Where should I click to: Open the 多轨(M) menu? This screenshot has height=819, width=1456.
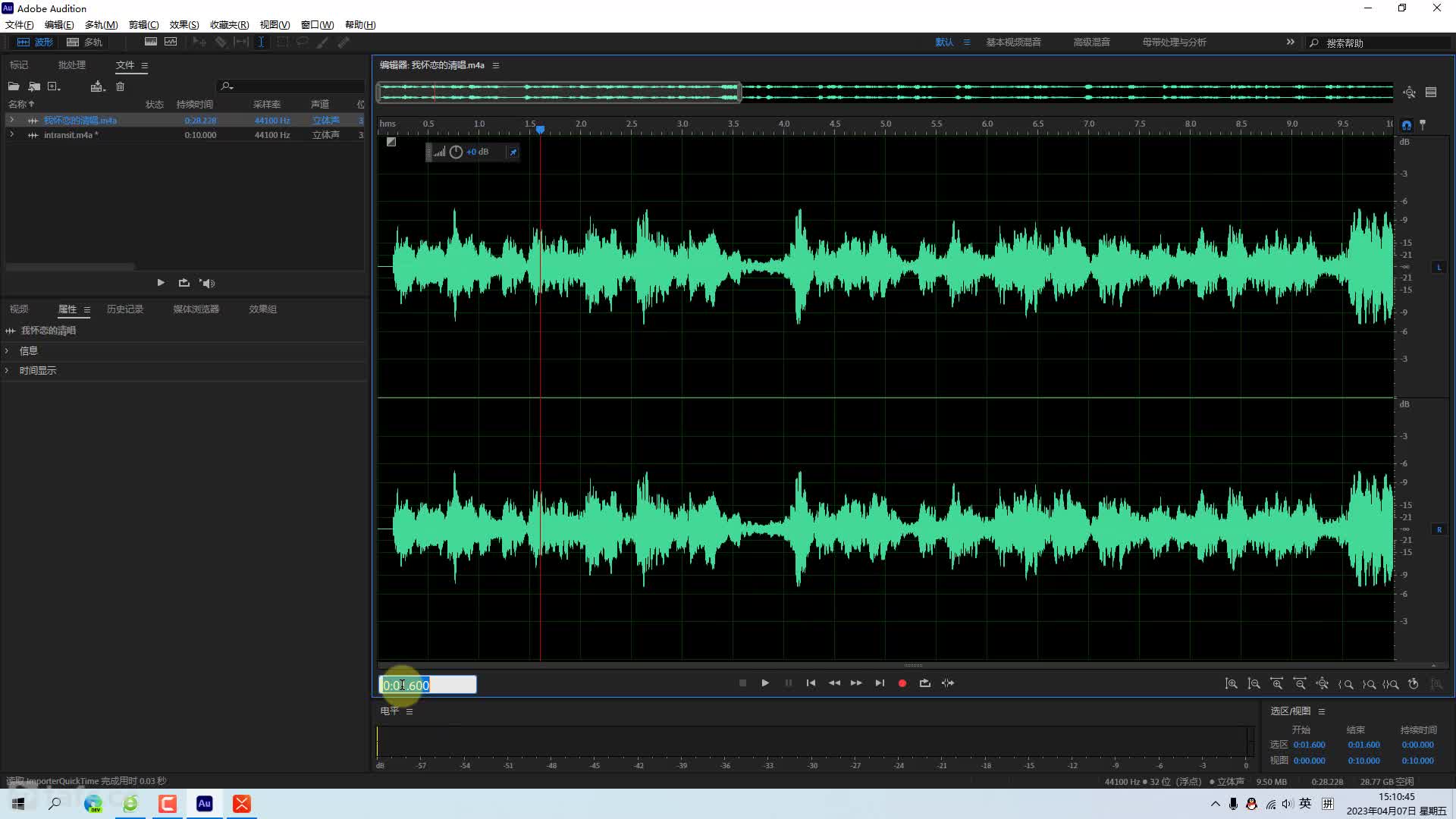click(101, 25)
